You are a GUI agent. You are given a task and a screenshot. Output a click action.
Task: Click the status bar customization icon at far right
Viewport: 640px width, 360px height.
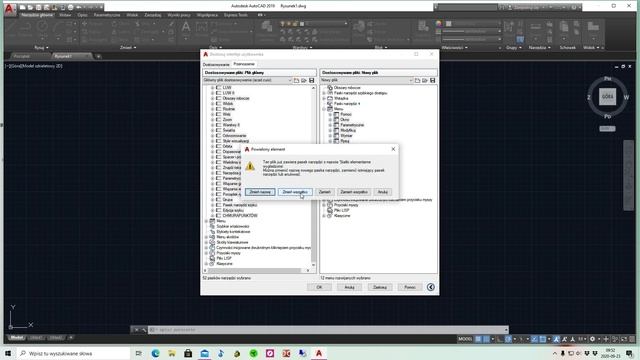[632, 339]
